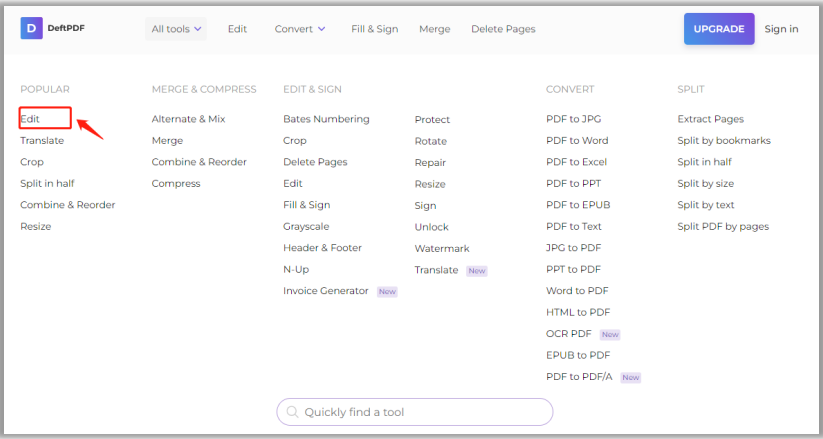This screenshot has width=823, height=439.
Task: Click the DeftPDF logo icon
Action: pyautogui.click(x=31, y=28)
